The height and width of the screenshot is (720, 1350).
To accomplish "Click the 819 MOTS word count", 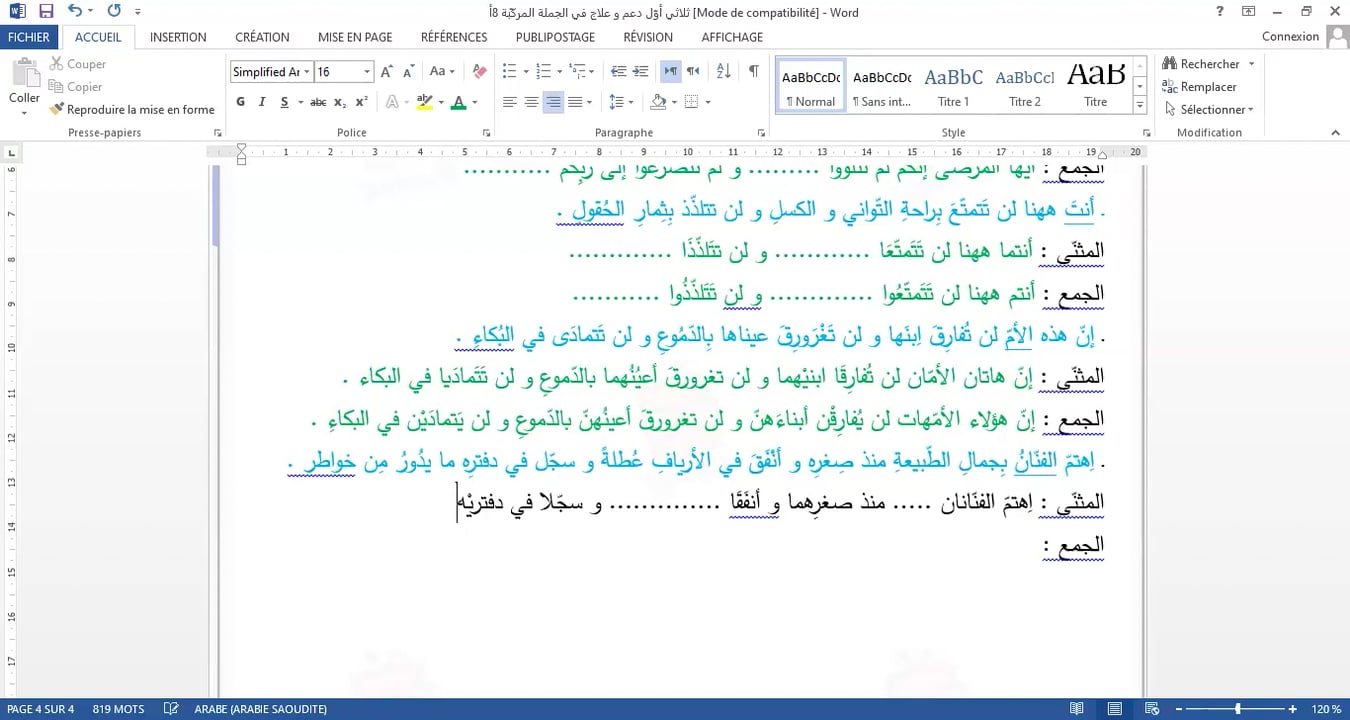I will tap(118, 709).
